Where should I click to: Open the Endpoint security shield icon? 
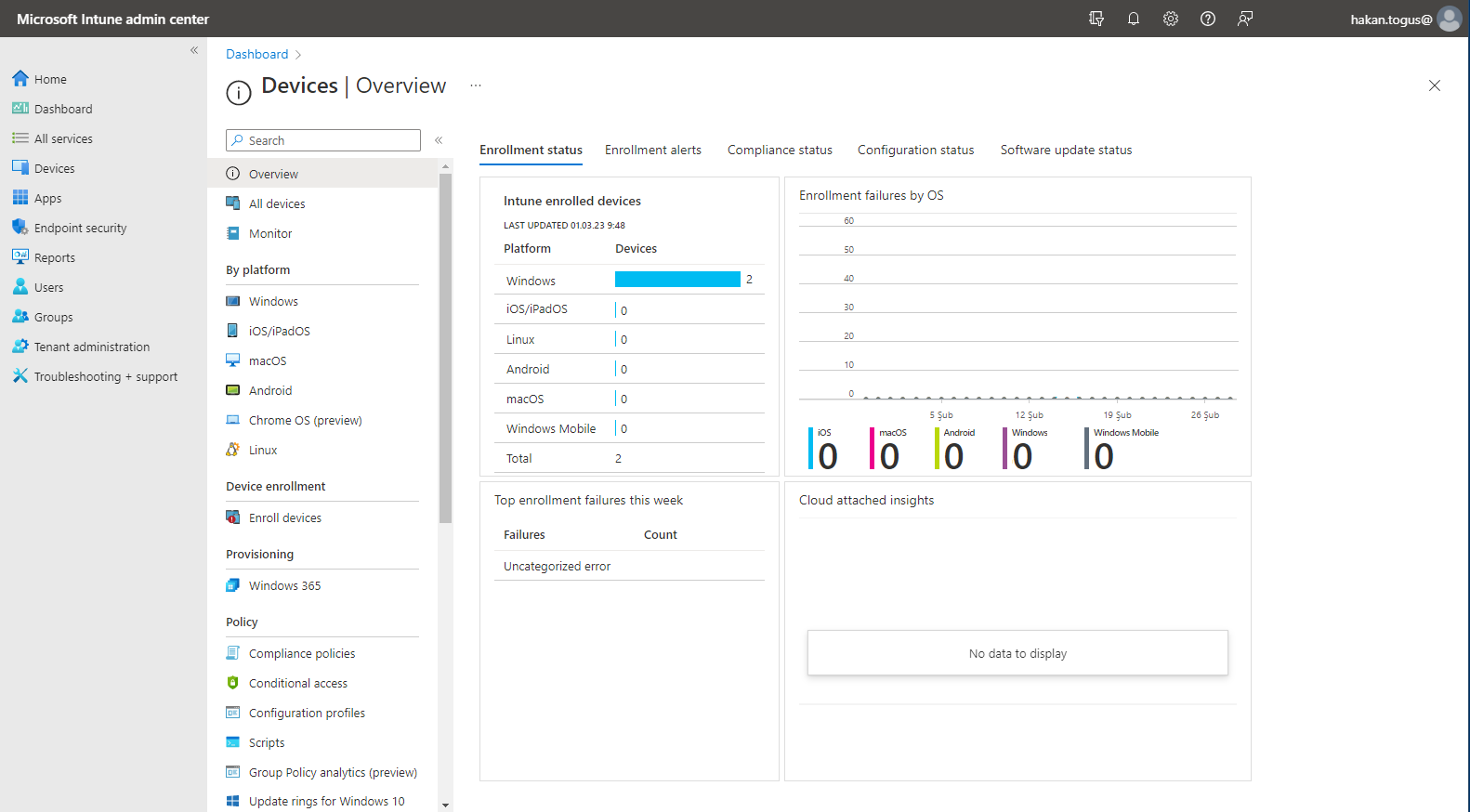point(20,228)
